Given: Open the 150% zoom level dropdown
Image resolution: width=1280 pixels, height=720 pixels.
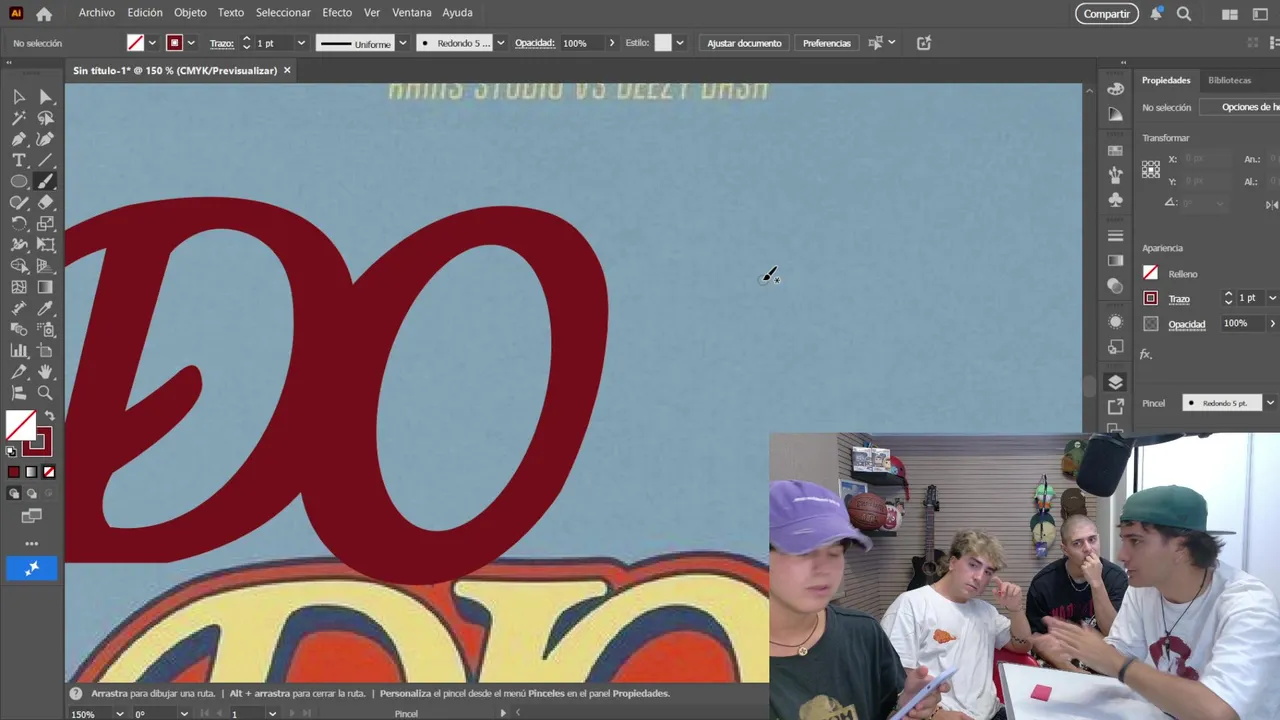Looking at the screenshot, I should [120, 714].
